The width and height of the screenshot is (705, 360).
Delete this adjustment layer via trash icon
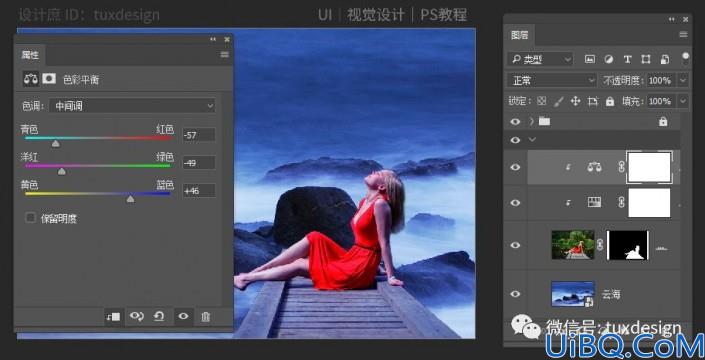tap(205, 317)
